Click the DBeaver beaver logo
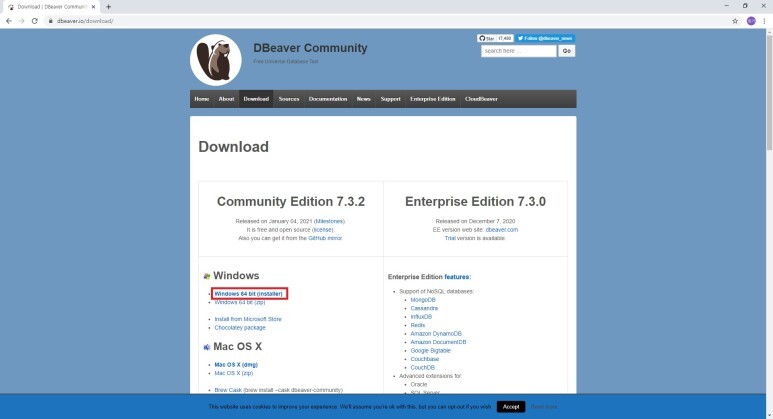The height and width of the screenshot is (419, 773). (216, 60)
